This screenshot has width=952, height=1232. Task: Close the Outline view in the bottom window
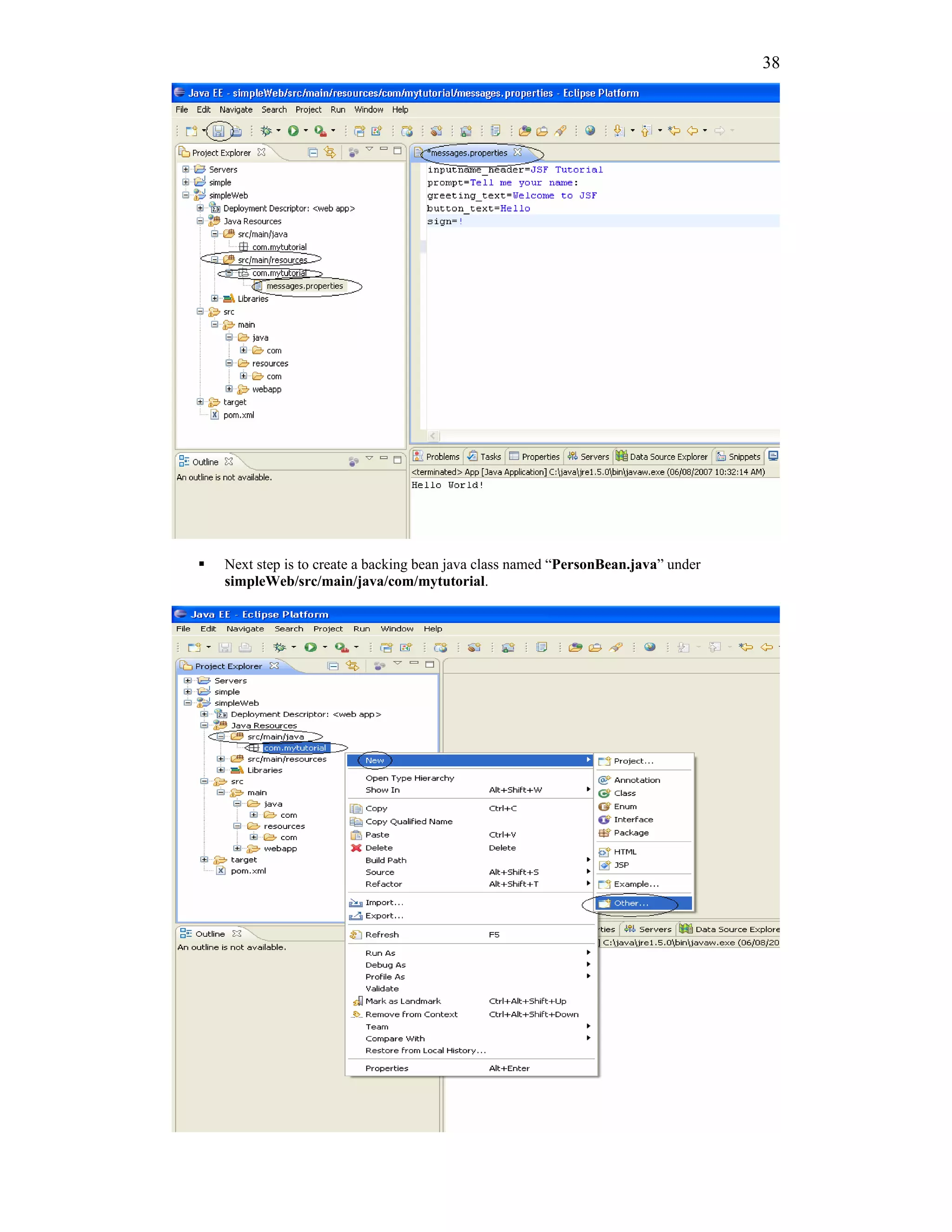[x=237, y=934]
